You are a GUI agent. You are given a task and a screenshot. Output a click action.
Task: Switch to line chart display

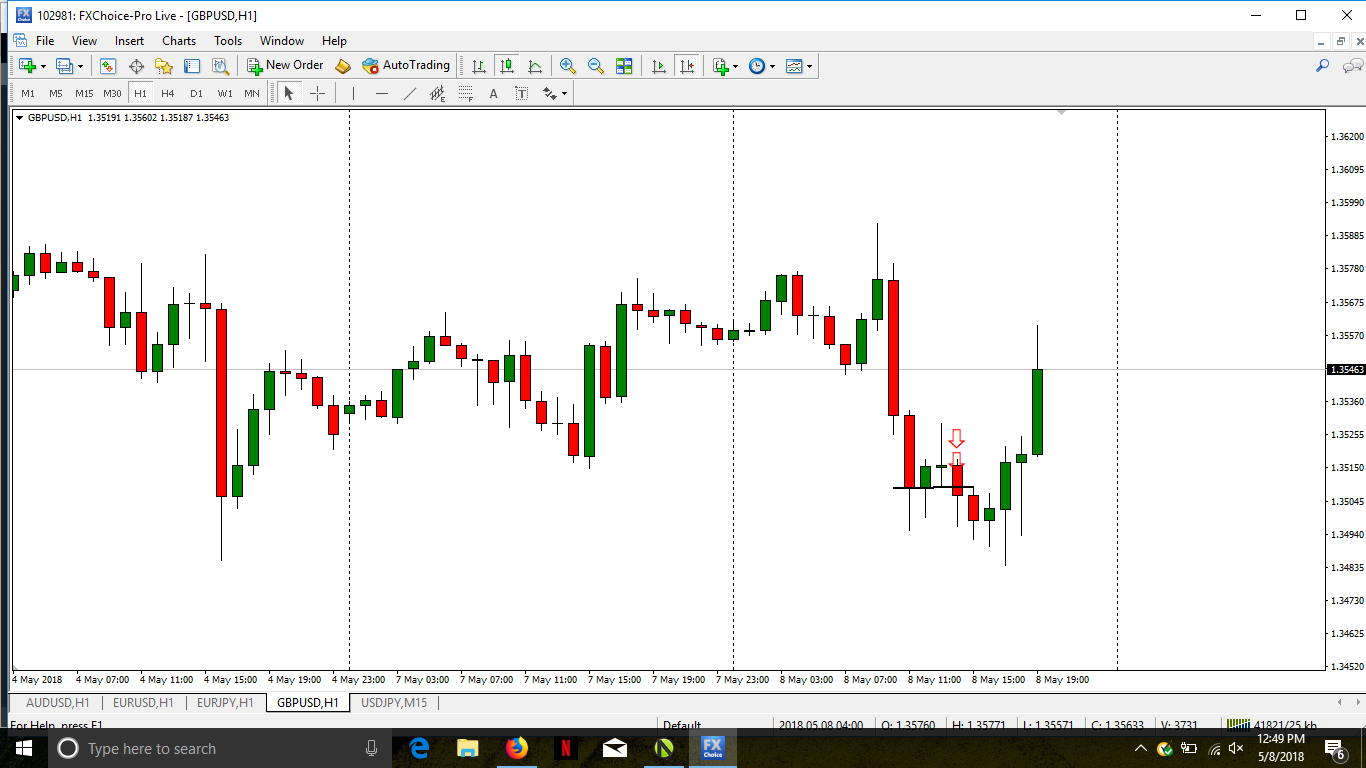(535, 66)
